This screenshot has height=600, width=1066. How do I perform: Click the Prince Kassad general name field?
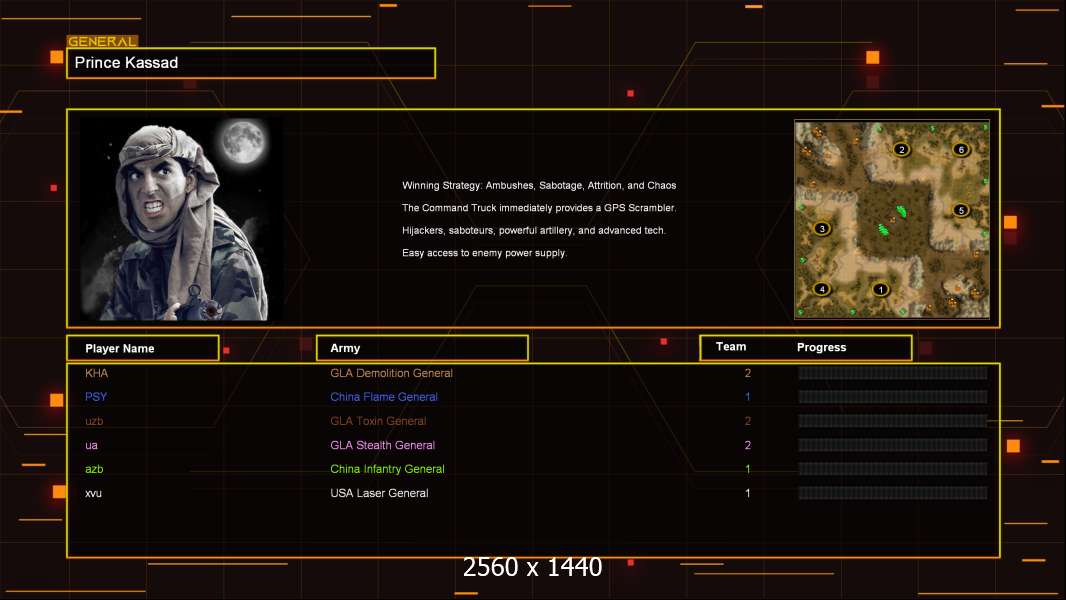[250, 63]
